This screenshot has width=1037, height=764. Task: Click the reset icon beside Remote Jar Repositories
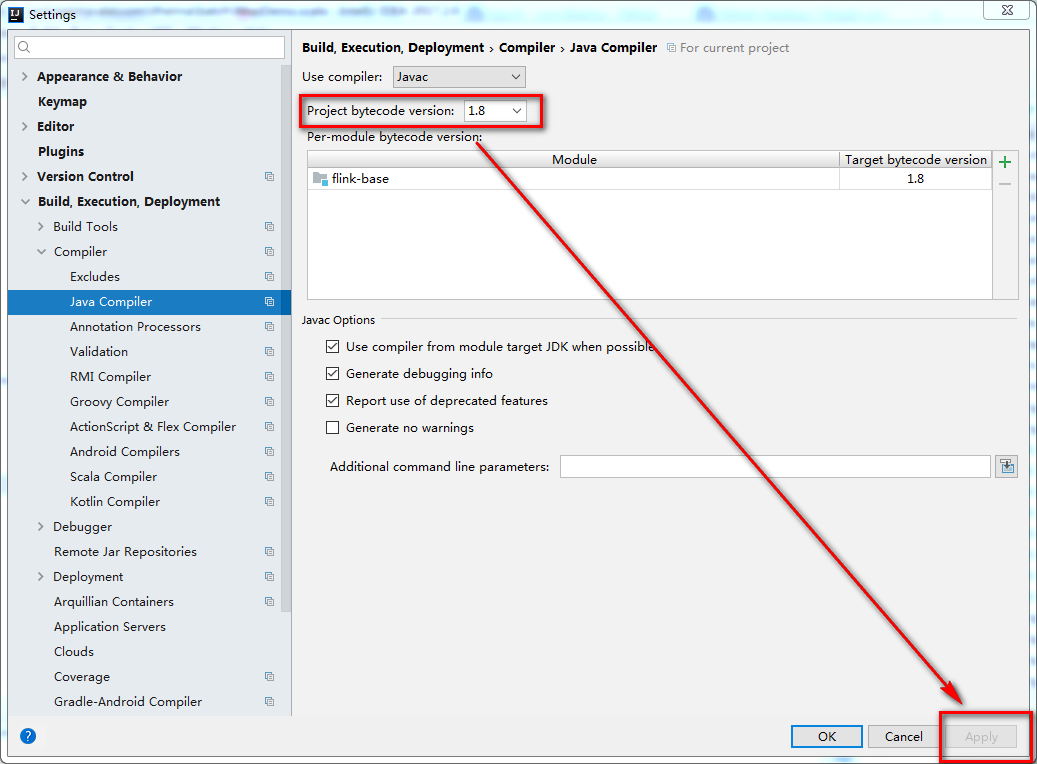[269, 551]
